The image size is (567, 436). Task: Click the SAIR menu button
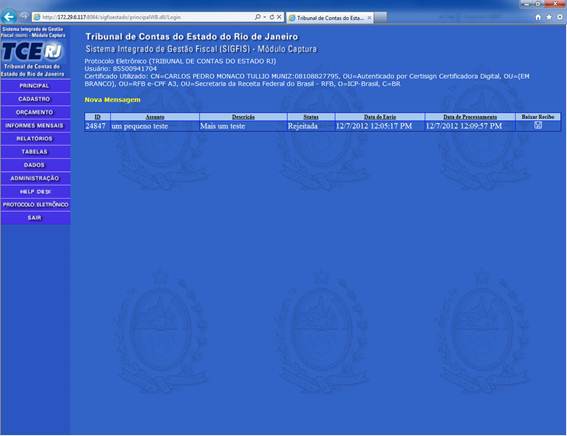pos(35,218)
